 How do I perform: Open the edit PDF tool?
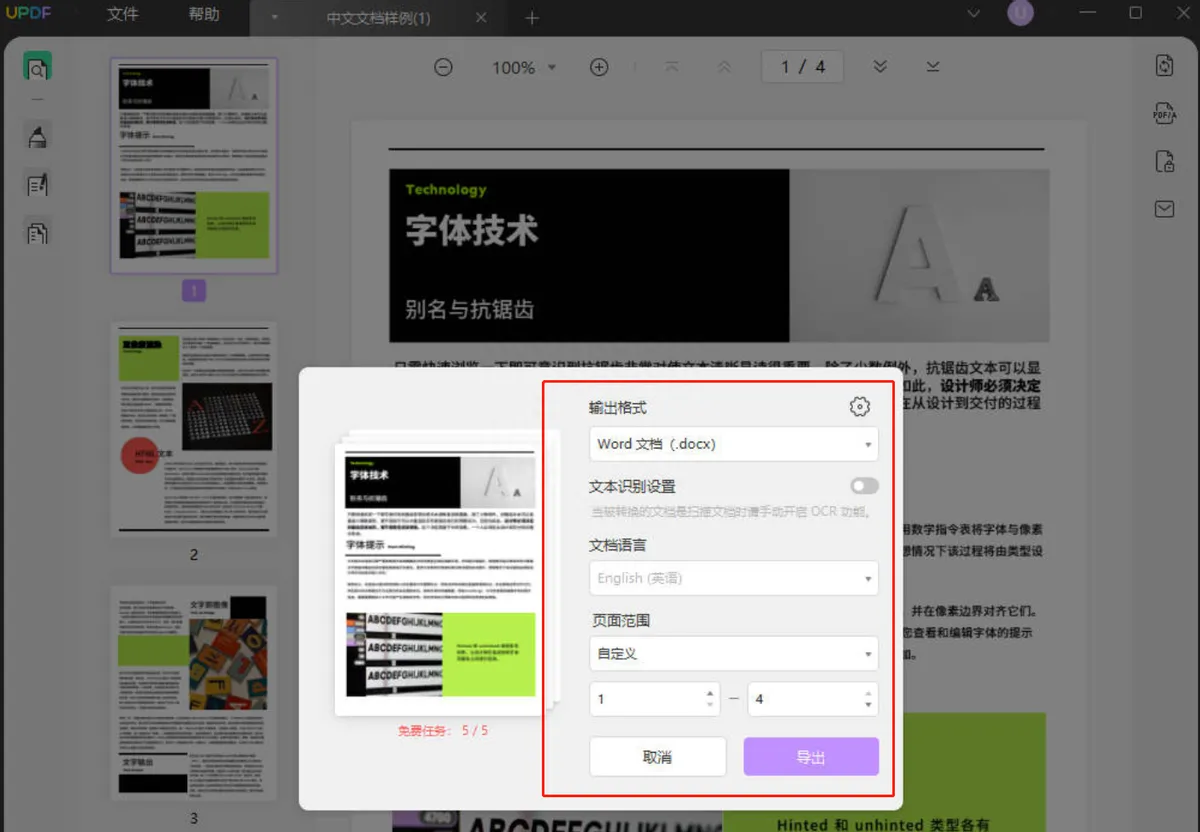click(37, 184)
